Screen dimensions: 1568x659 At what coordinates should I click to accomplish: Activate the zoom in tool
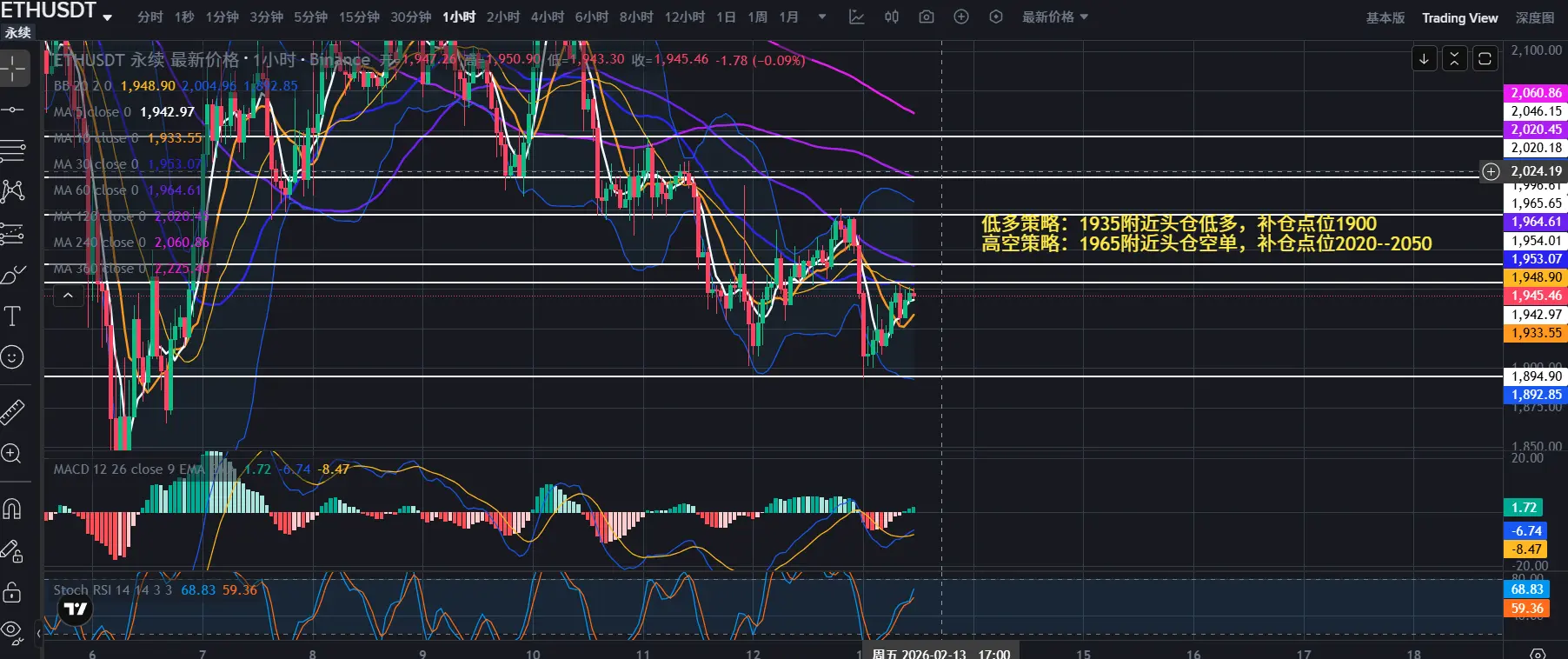click(x=13, y=453)
